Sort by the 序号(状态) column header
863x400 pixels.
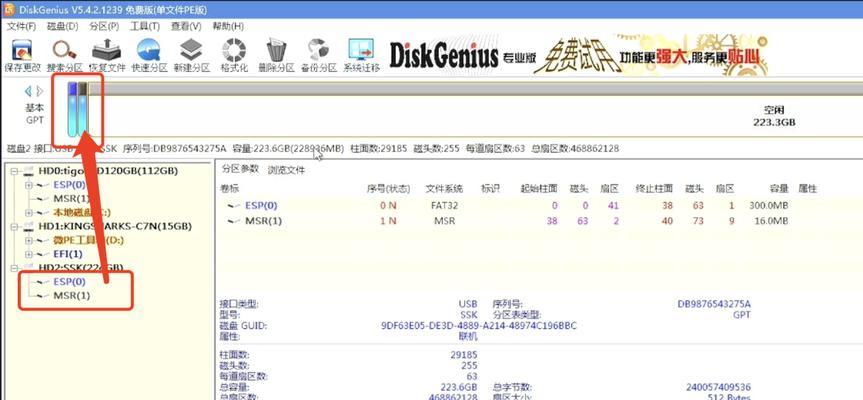point(389,189)
